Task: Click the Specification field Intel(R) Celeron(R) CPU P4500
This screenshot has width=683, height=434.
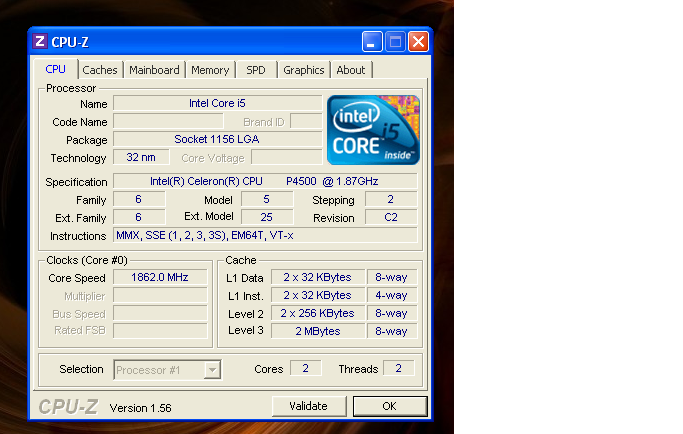Action: pos(265,181)
